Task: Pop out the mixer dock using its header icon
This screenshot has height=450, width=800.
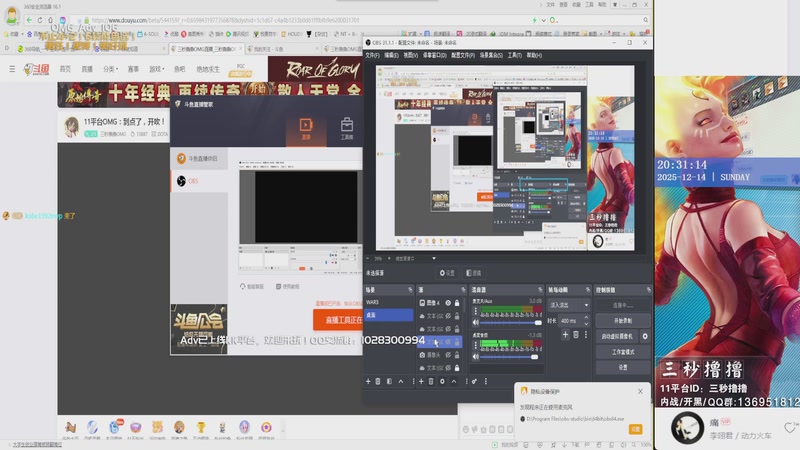Action: (x=540, y=290)
